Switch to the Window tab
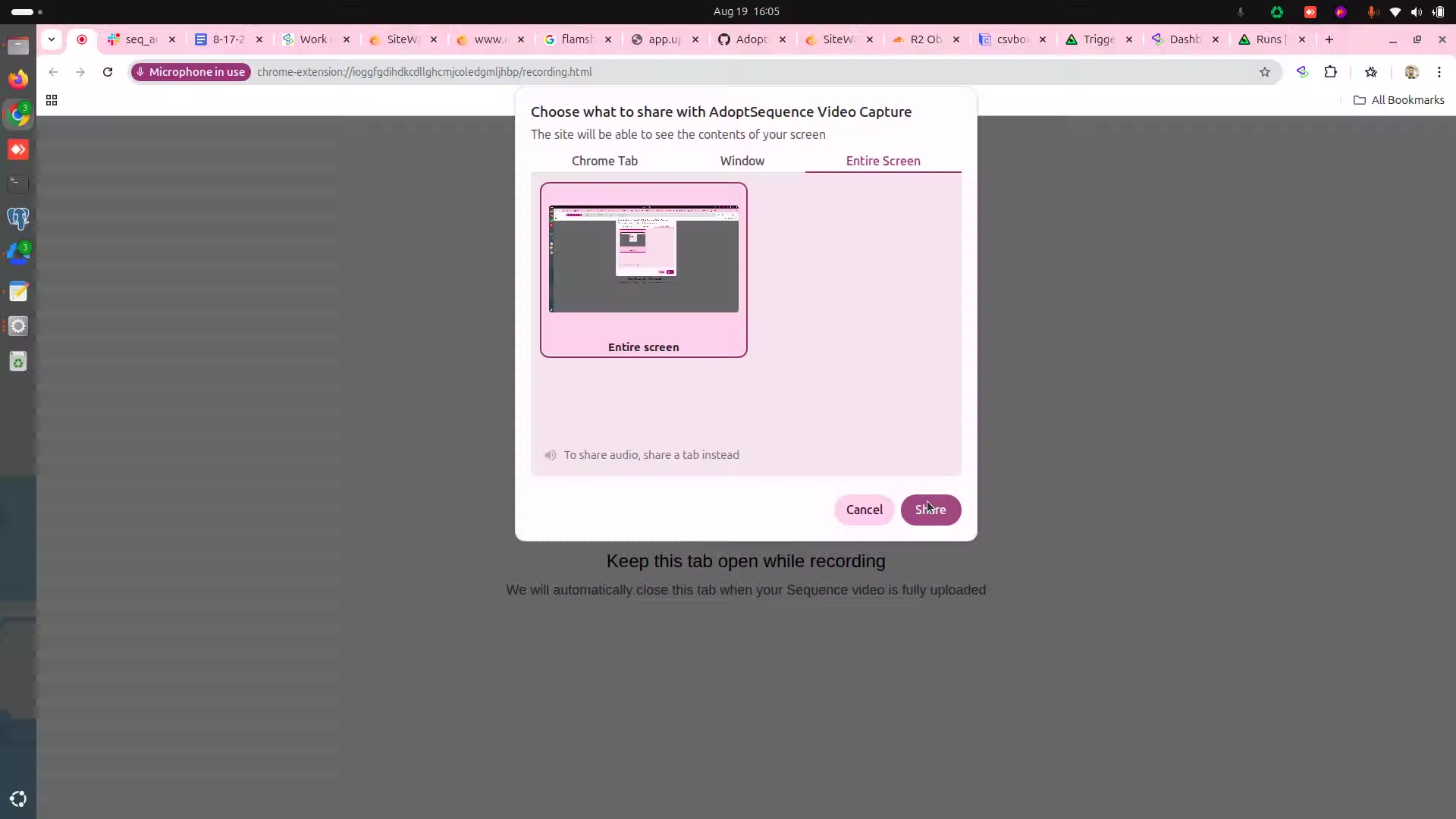Viewport: 1456px width, 819px height. tap(742, 161)
